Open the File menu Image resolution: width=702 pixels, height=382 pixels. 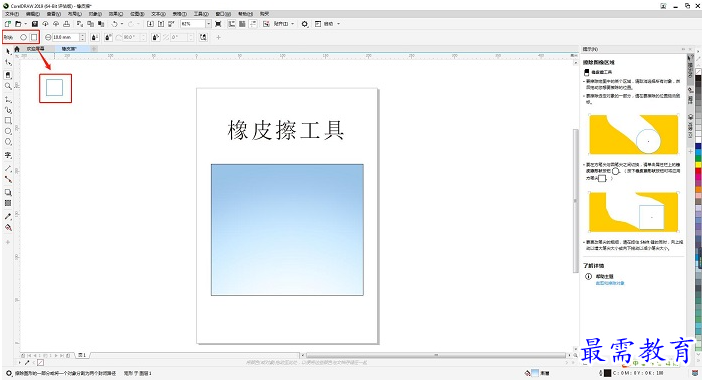[12, 14]
